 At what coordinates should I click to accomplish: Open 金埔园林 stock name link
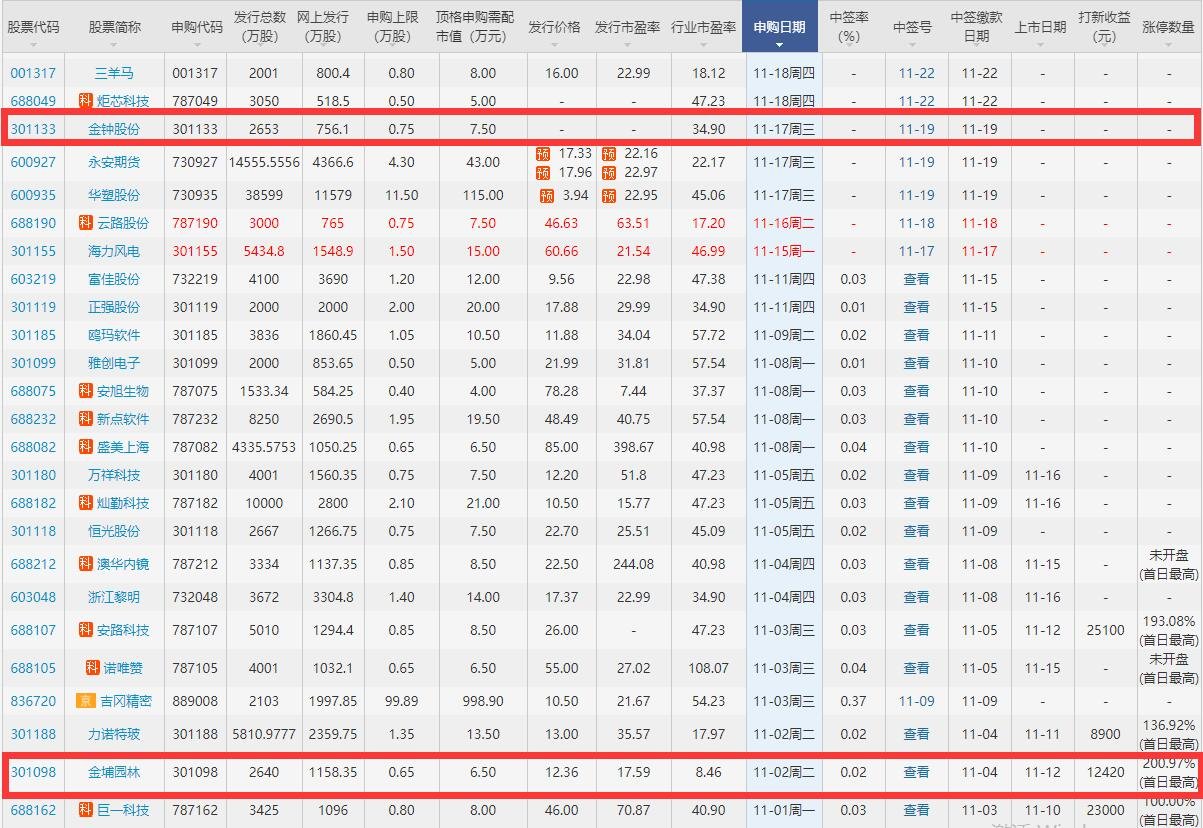(113, 772)
